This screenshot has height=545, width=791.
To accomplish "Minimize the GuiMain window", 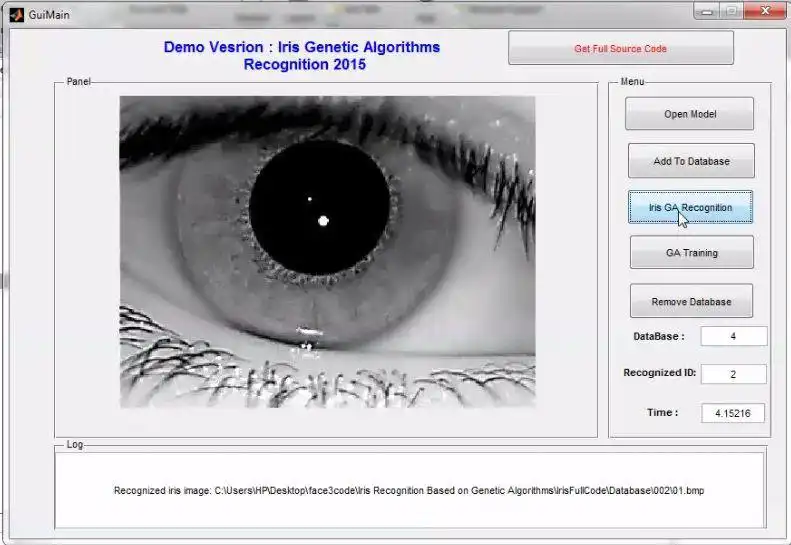I will coord(707,11).
